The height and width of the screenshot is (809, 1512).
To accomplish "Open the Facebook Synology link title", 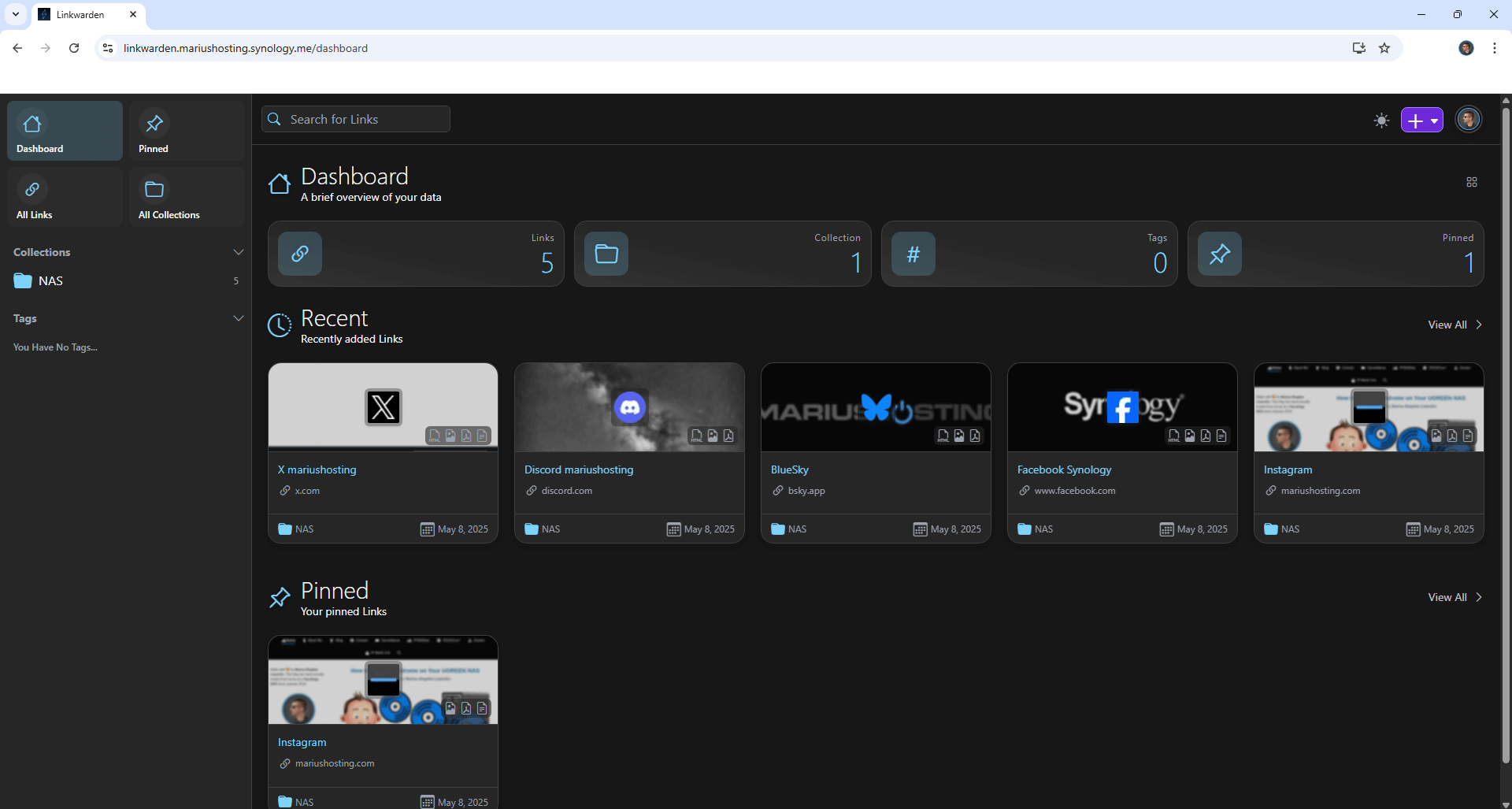I will pos(1064,469).
